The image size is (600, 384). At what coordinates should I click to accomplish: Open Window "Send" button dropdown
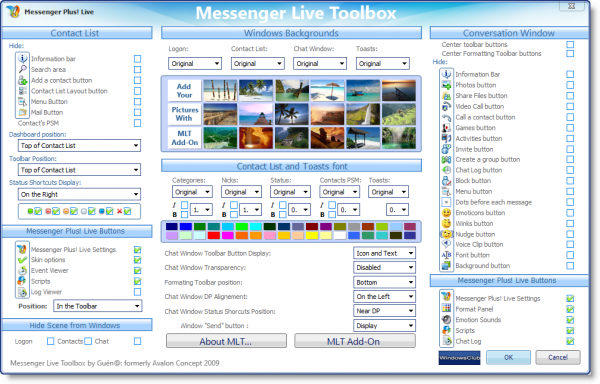click(x=384, y=326)
